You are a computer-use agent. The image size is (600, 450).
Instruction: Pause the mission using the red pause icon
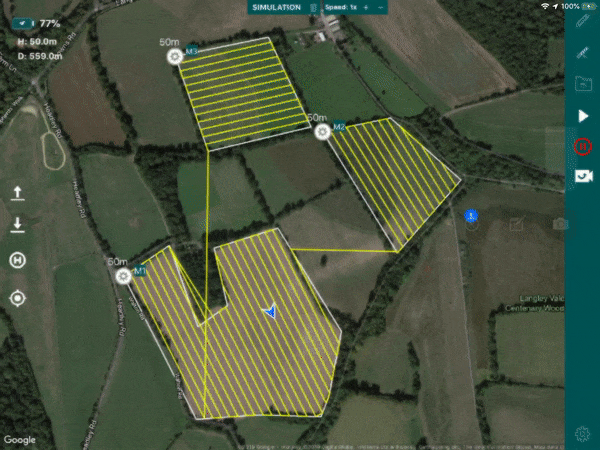click(x=583, y=147)
